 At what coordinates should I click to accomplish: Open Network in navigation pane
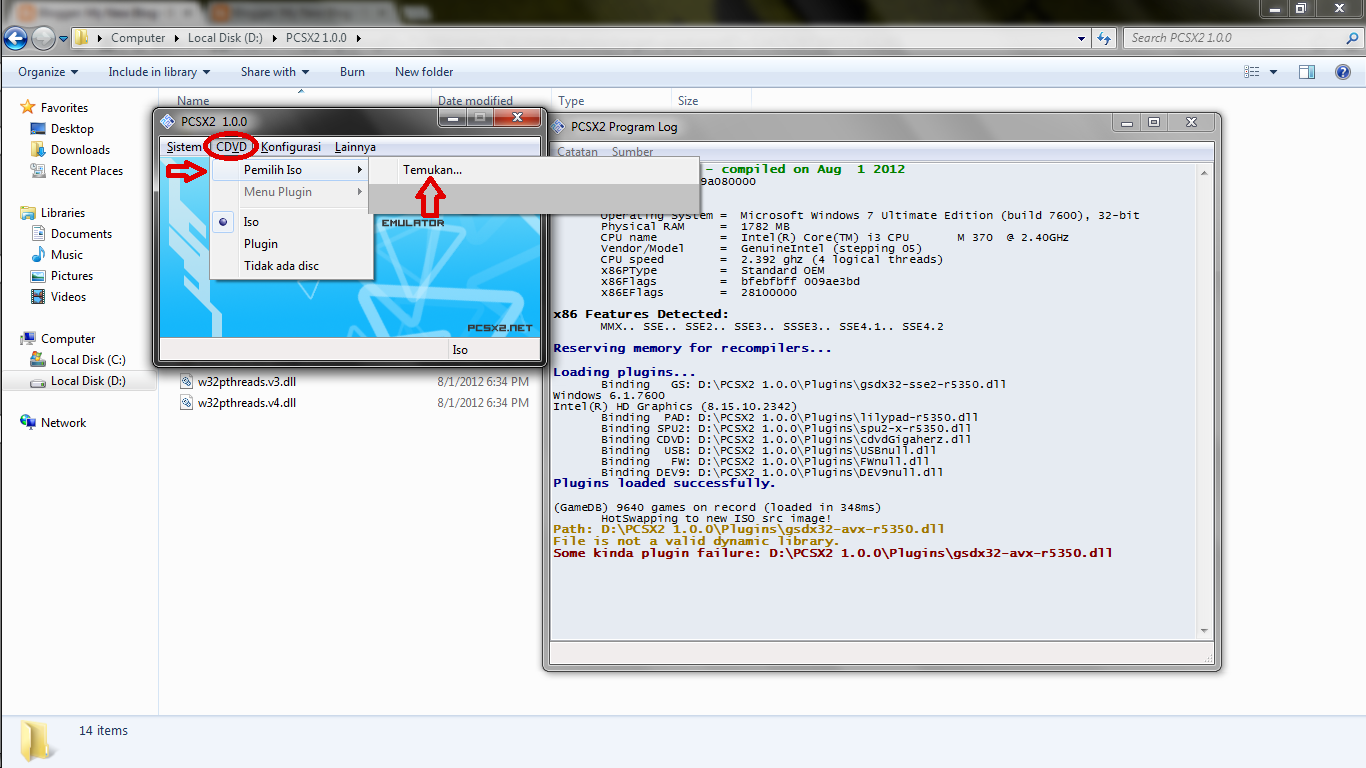pos(63,423)
